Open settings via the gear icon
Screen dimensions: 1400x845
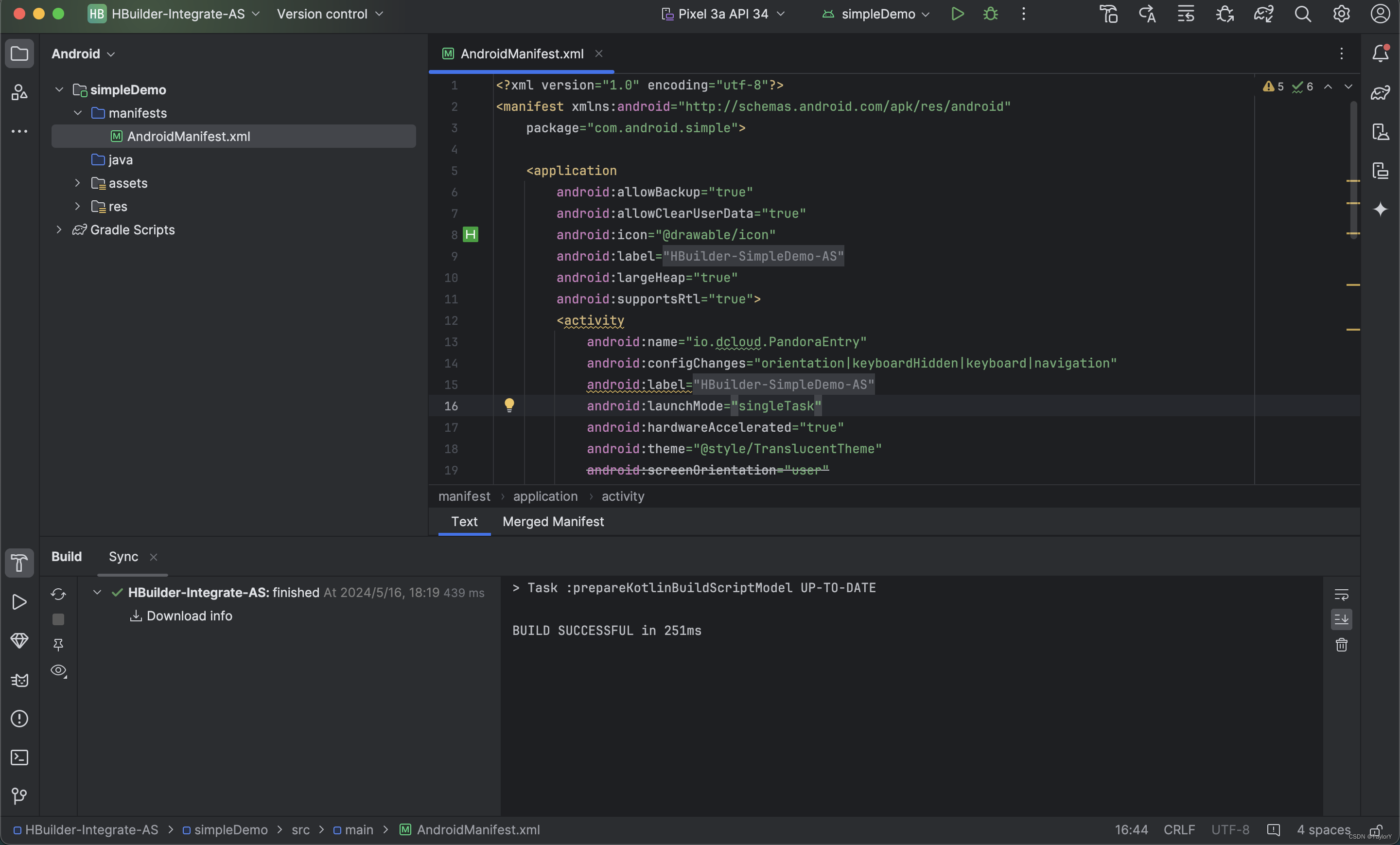click(1341, 14)
